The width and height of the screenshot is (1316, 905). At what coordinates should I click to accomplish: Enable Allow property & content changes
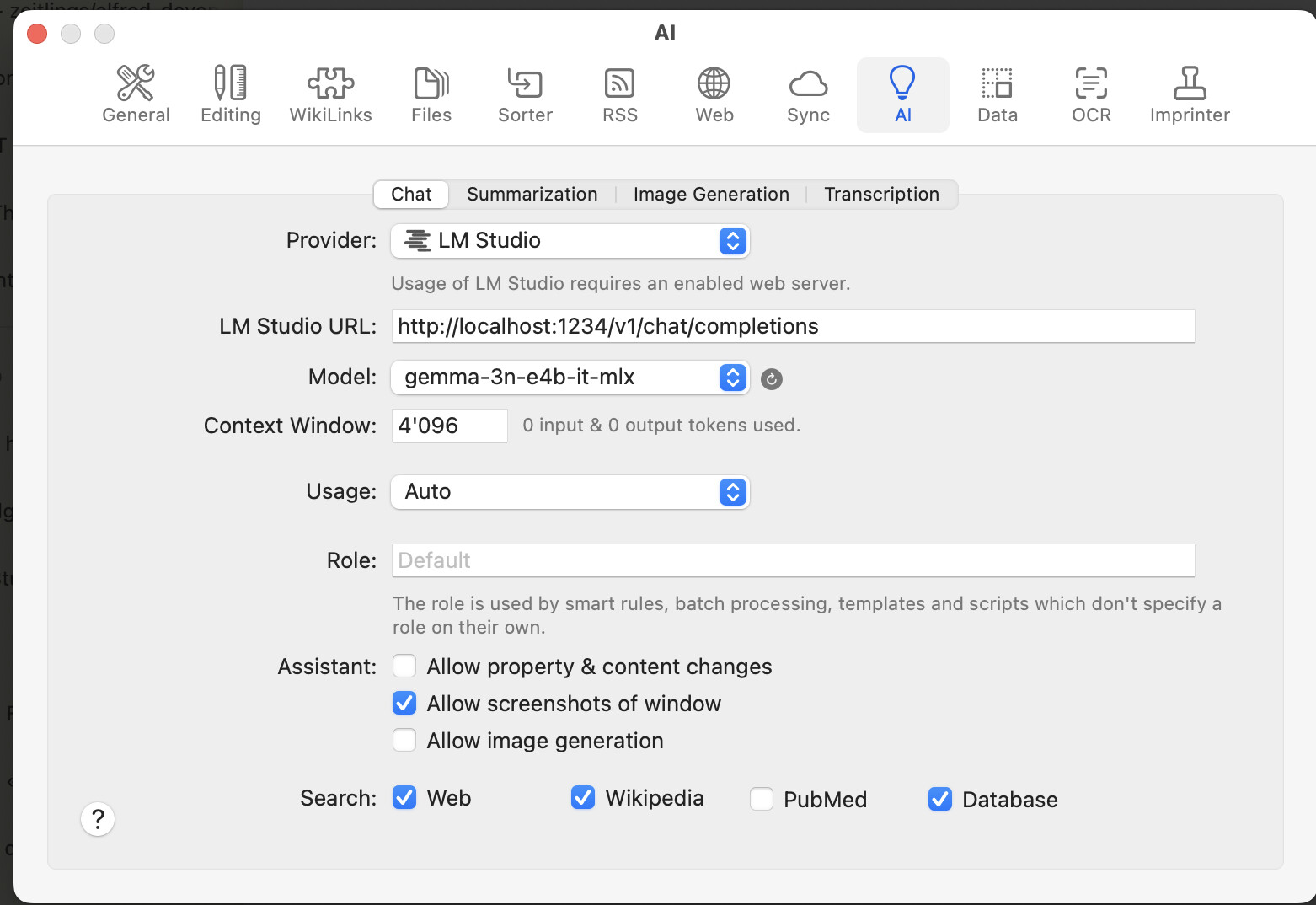tap(404, 667)
